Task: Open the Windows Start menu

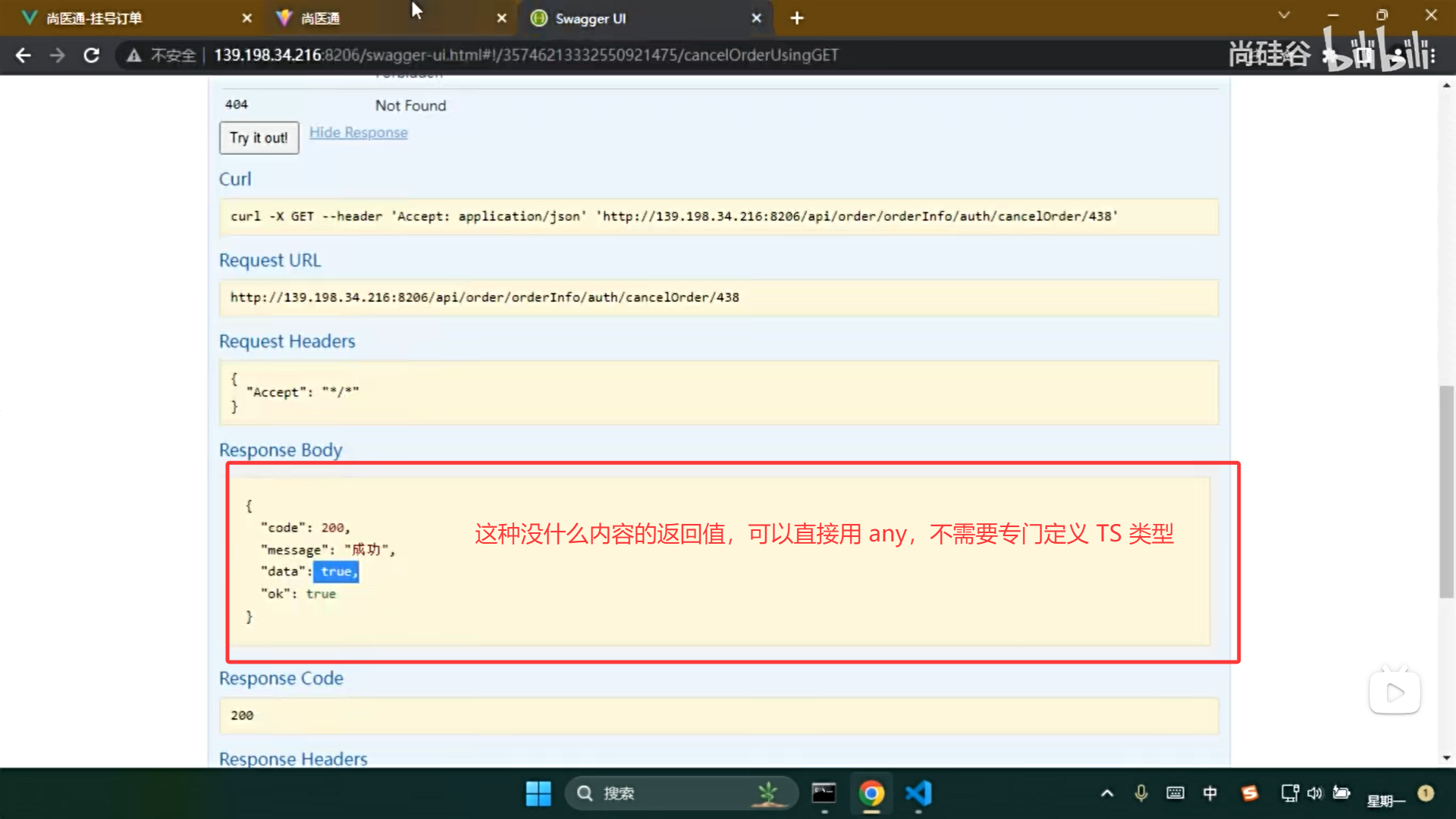Action: click(538, 793)
